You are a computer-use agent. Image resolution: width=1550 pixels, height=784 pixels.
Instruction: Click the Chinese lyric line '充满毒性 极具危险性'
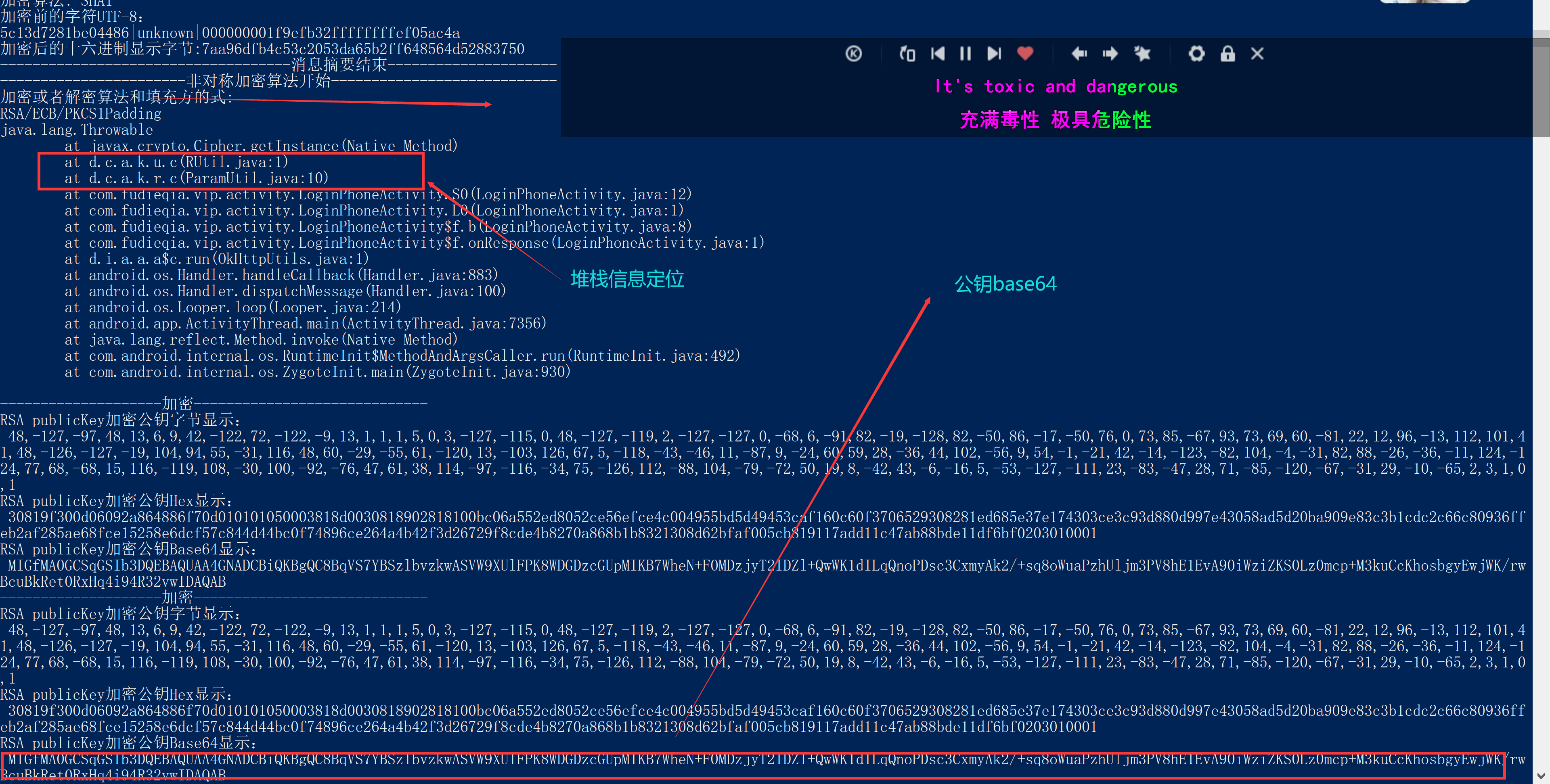[x=1056, y=120]
